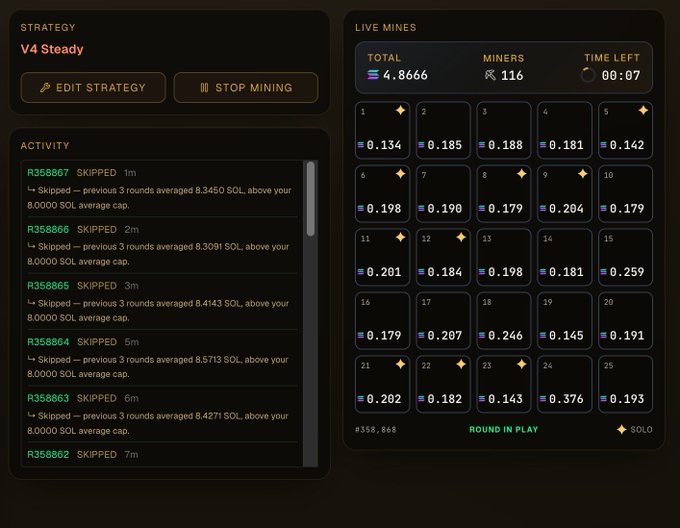Click the circular timer icon beside 00:07
Viewport: 680px width, 528px height.
tap(588, 75)
